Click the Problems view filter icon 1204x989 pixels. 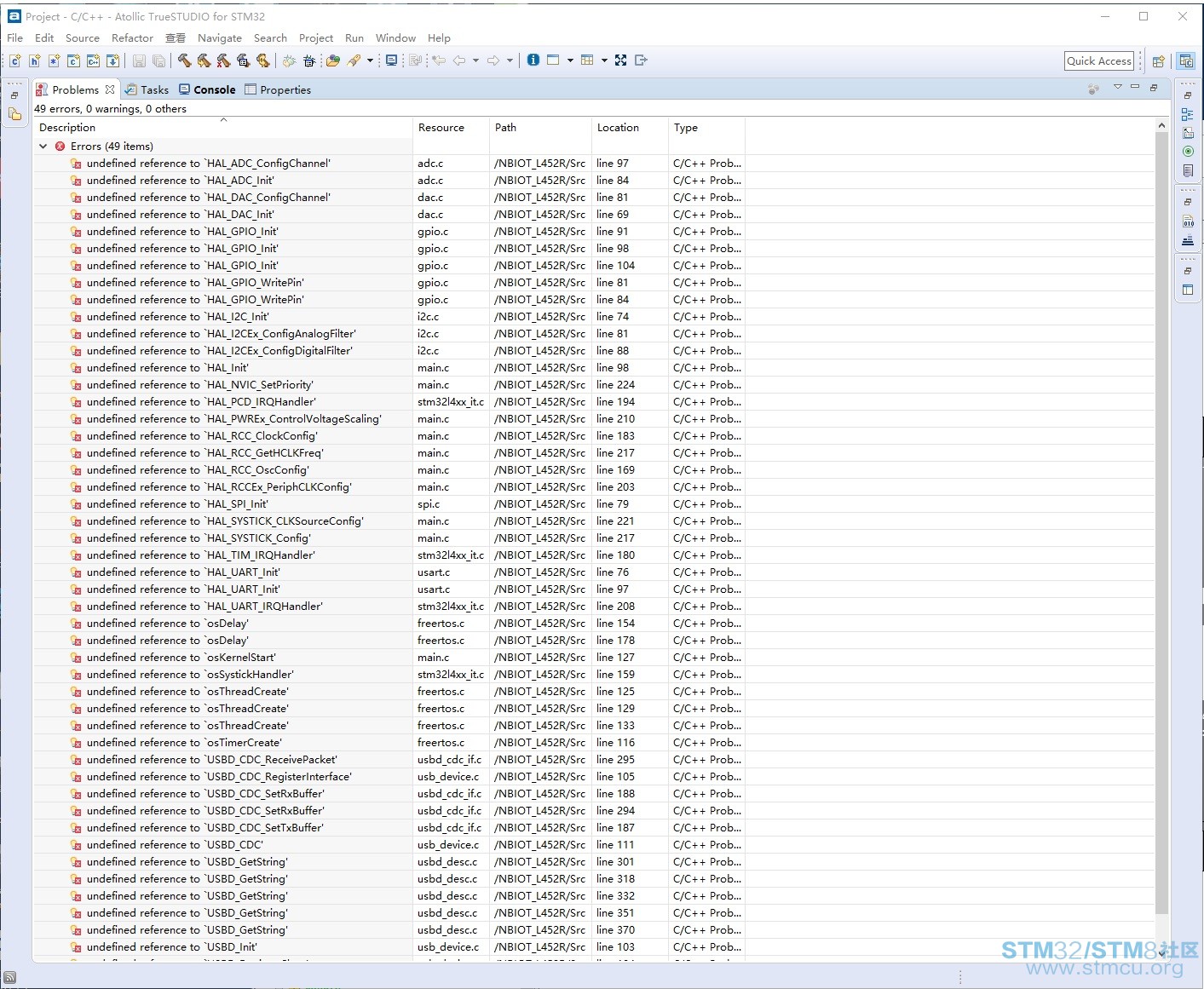[1093, 89]
